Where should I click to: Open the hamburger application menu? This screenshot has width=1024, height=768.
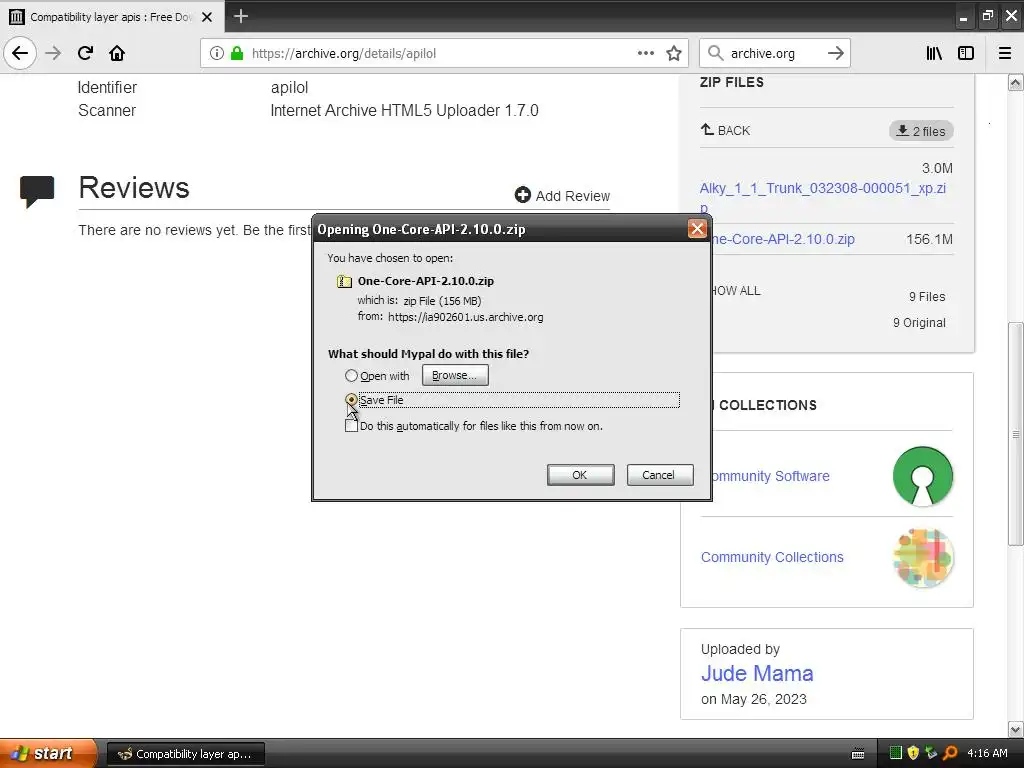(1005, 53)
